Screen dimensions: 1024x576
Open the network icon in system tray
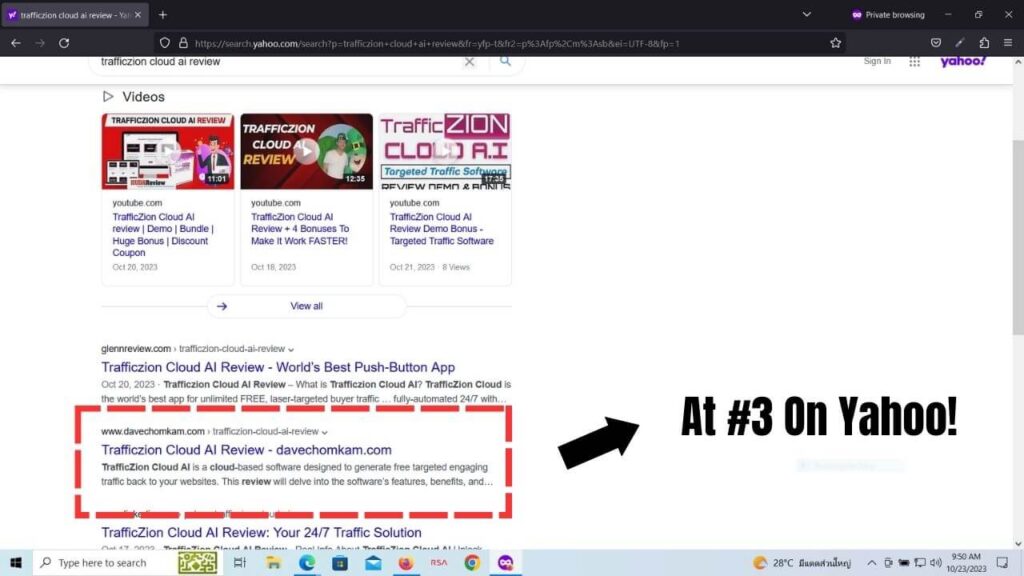click(920, 562)
